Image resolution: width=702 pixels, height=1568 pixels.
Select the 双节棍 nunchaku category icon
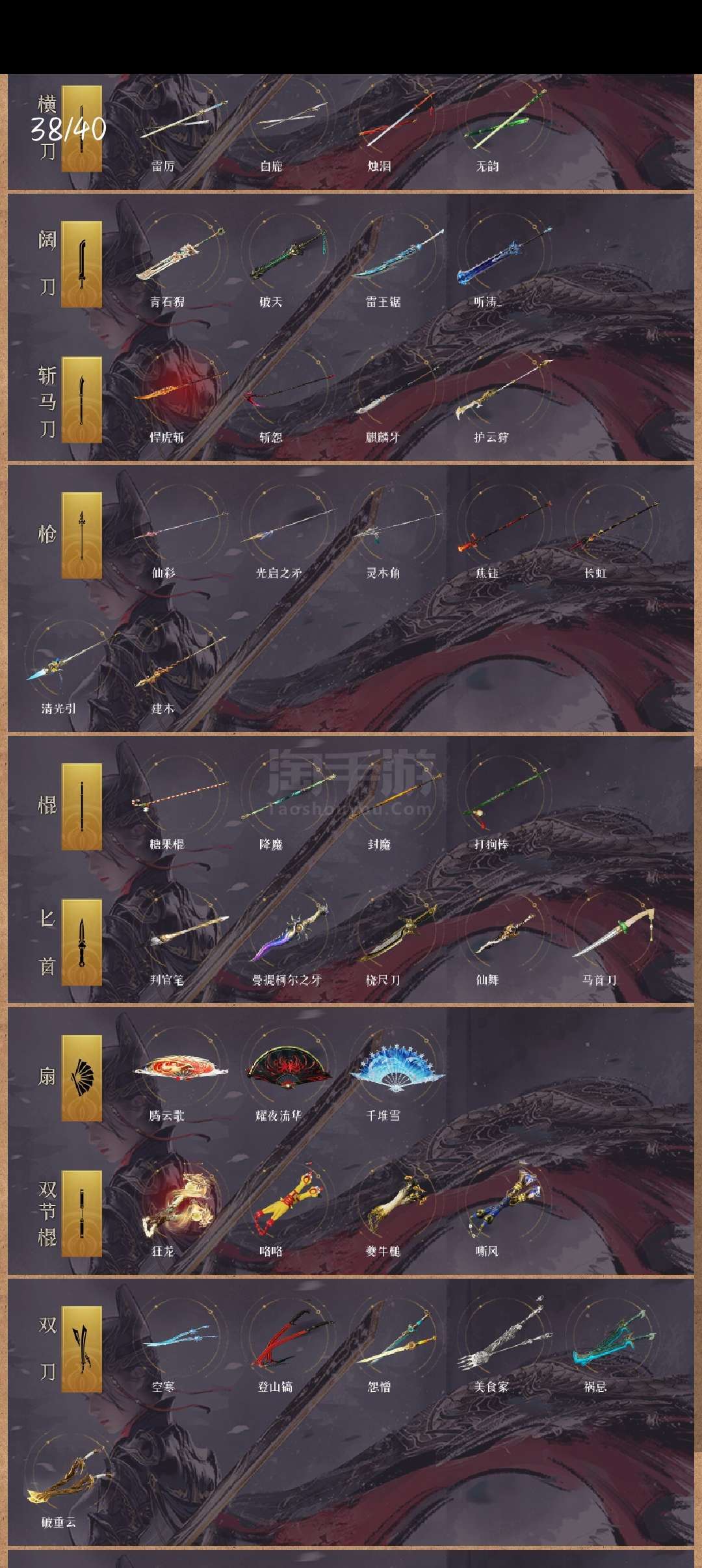coord(81,1214)
